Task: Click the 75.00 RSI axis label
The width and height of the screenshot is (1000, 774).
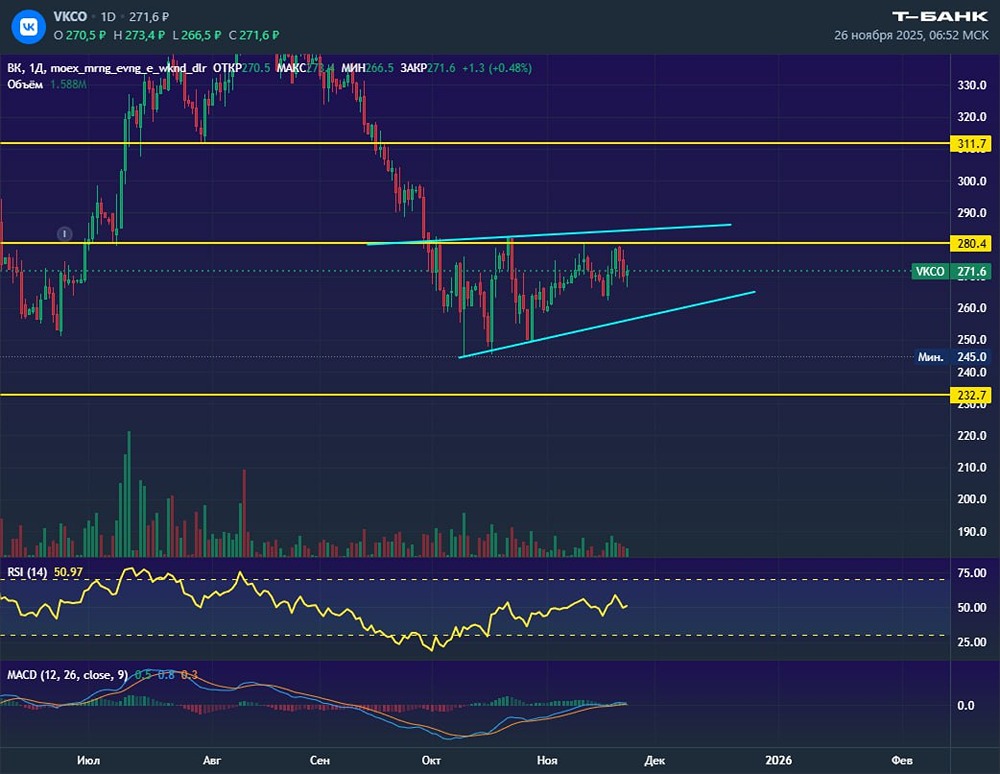Action: point(971,573)
